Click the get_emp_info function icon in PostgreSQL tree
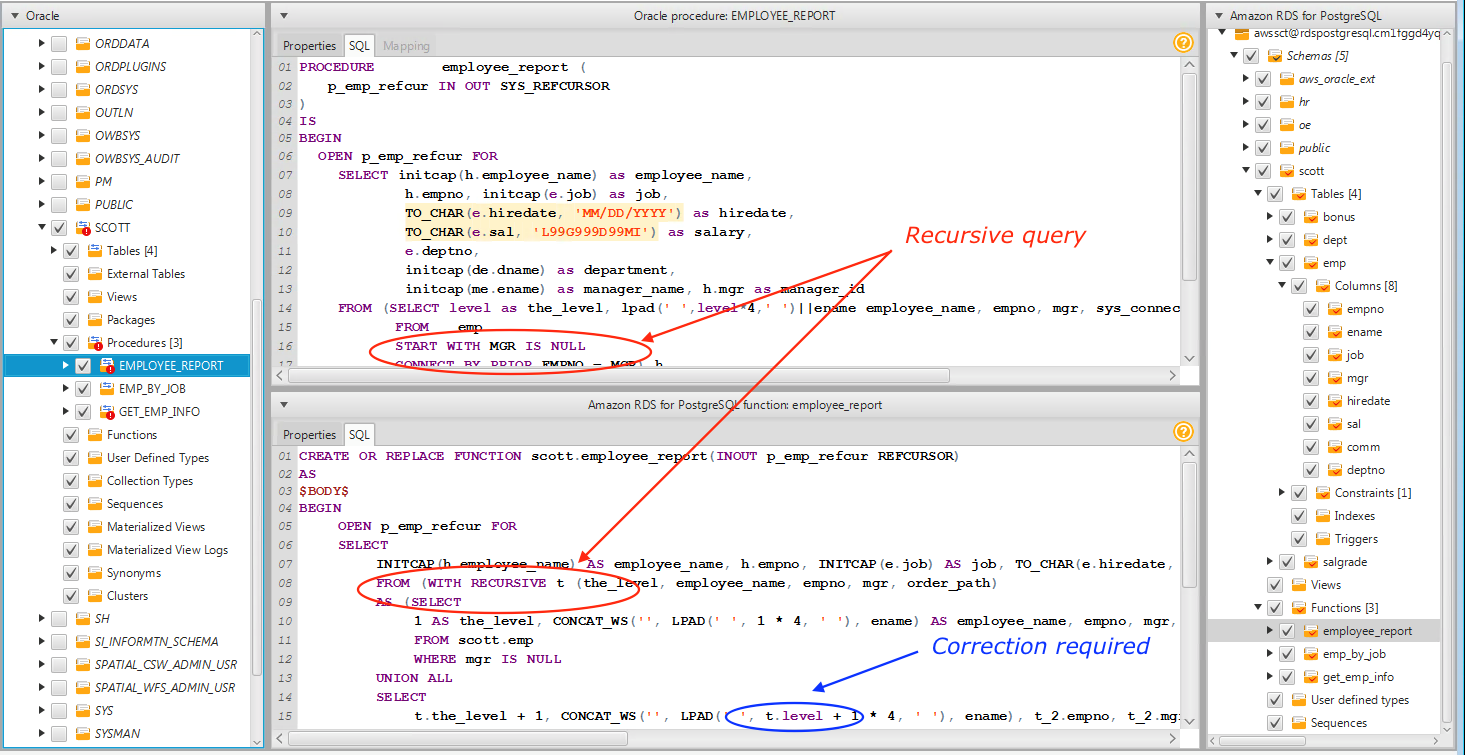Screen dimensions: 1465x755 (1311, 677)
